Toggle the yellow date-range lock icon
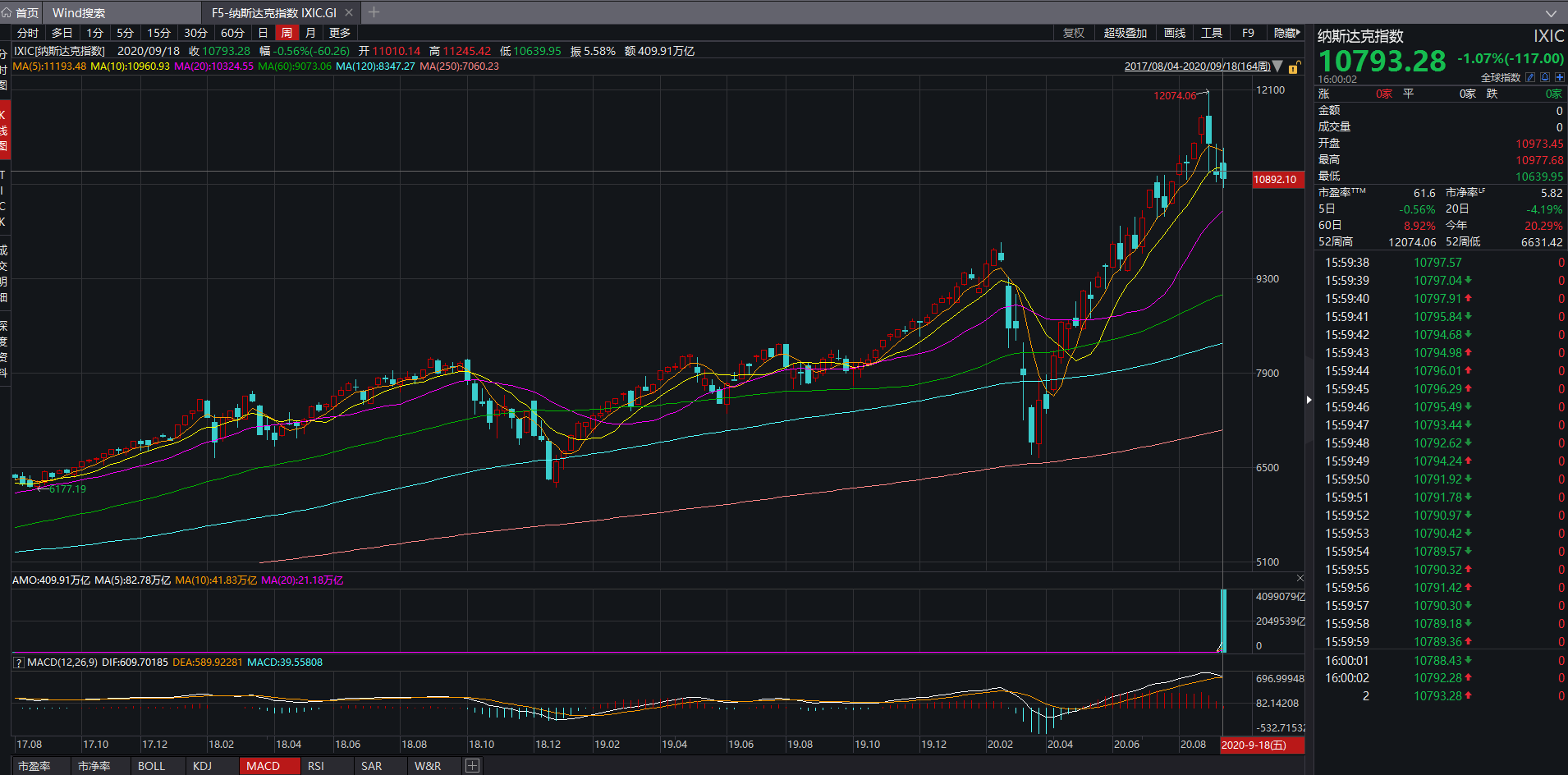This screenshot has width=1568, height=775. pos(1294,67)
